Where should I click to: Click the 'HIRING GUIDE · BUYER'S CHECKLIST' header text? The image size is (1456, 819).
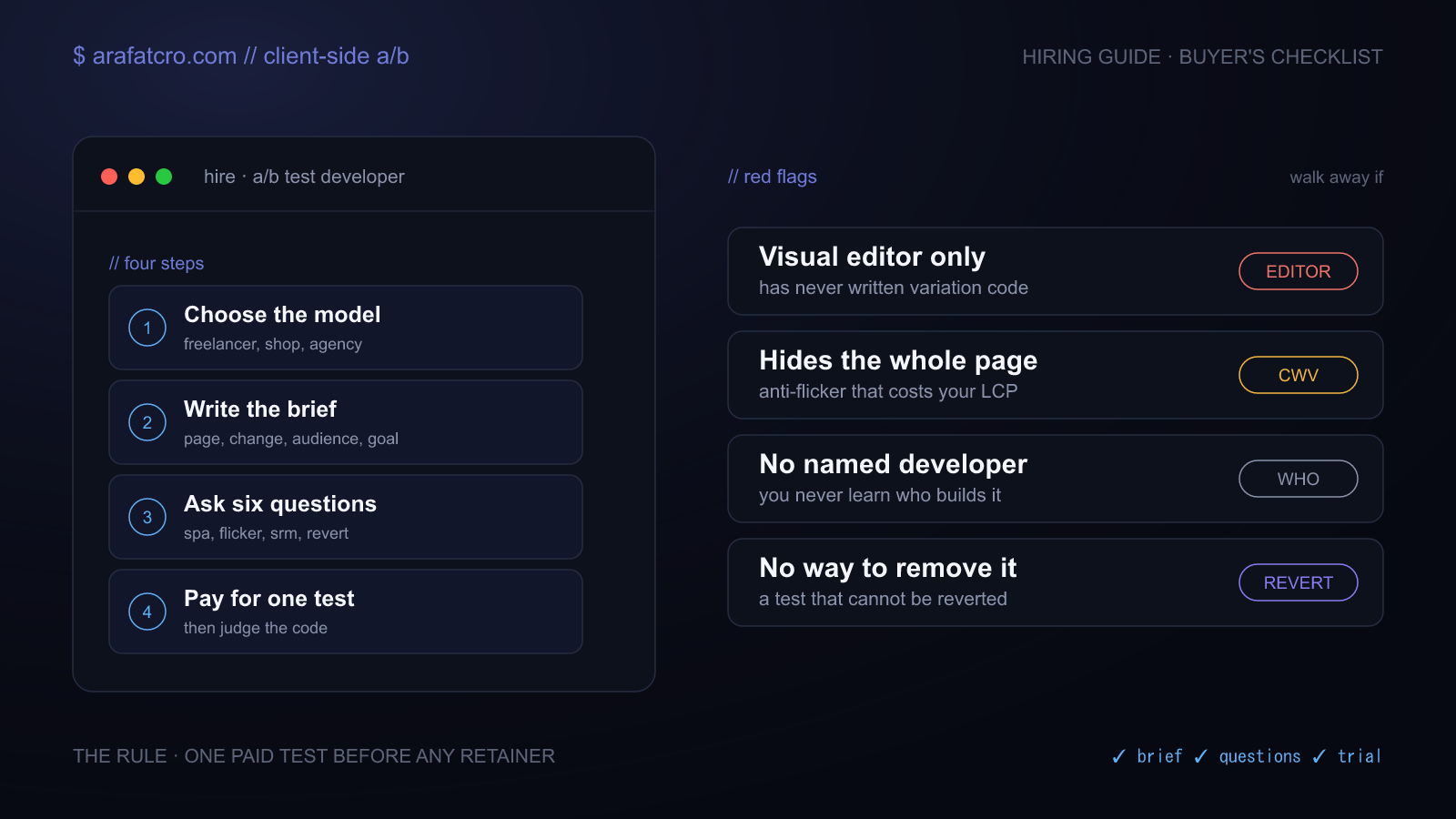pyautogui.click(x=1202, y=57)
